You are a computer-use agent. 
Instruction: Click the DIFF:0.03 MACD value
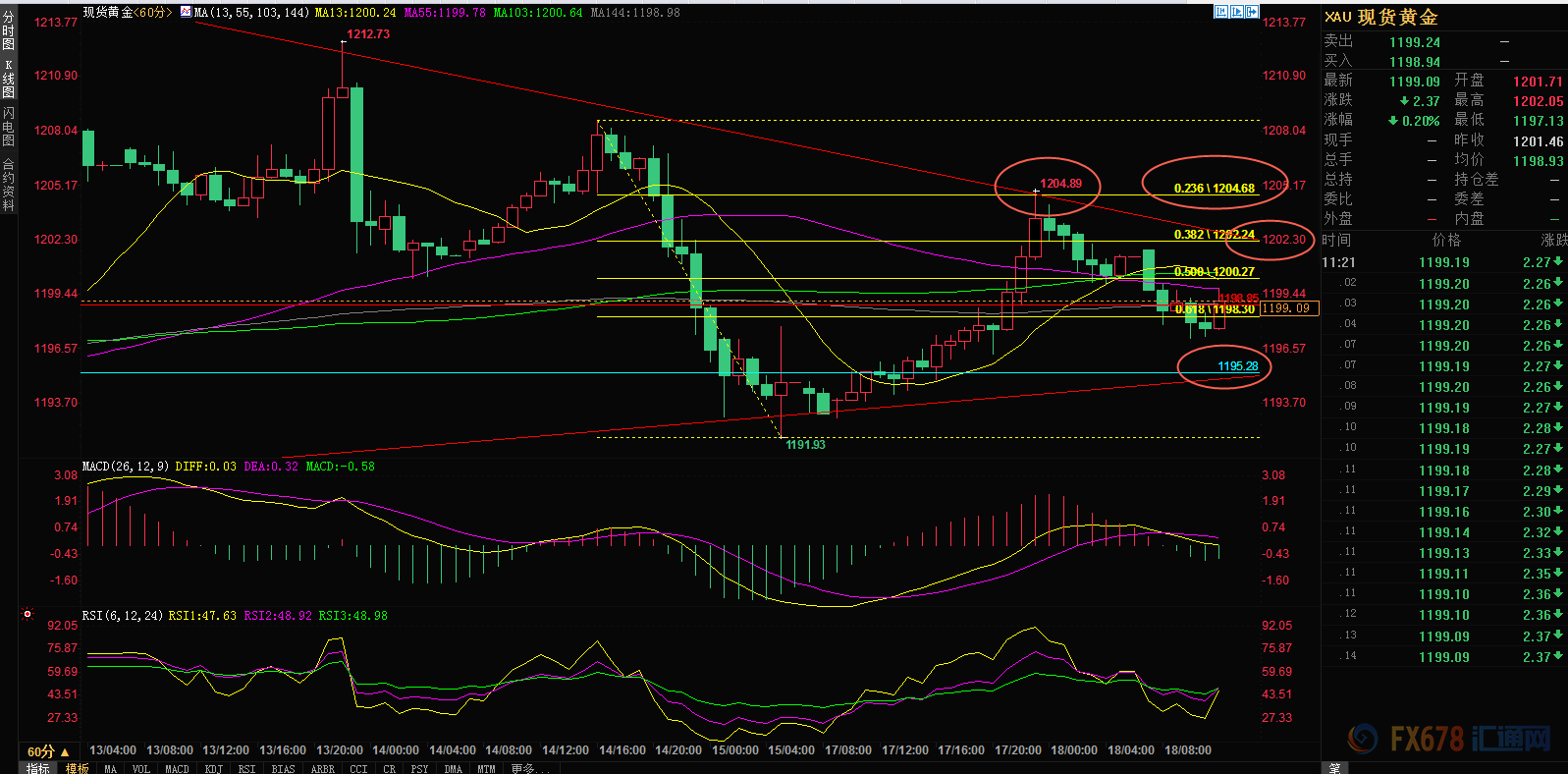205,467
